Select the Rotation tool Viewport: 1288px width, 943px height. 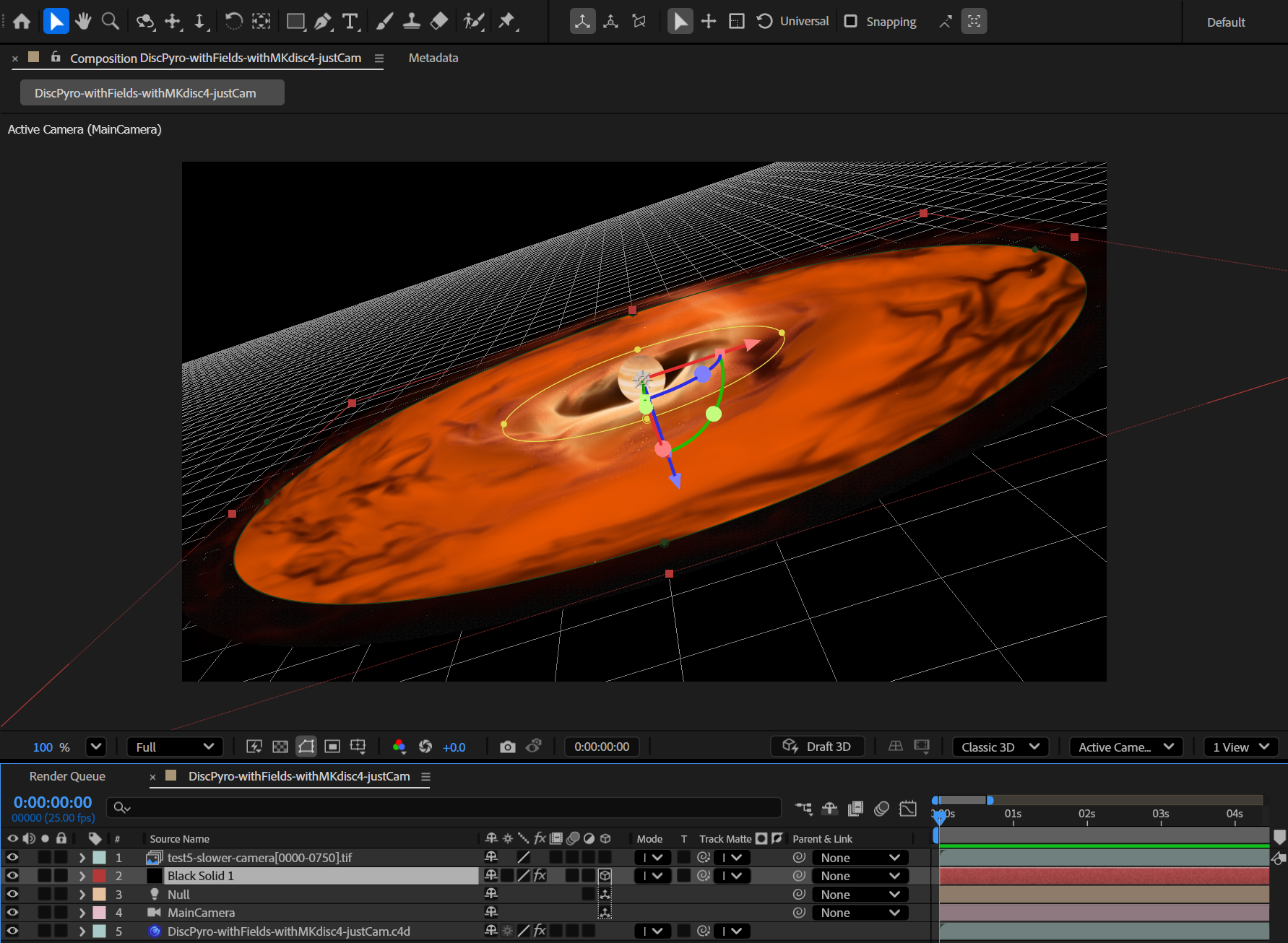pos(233,21)
